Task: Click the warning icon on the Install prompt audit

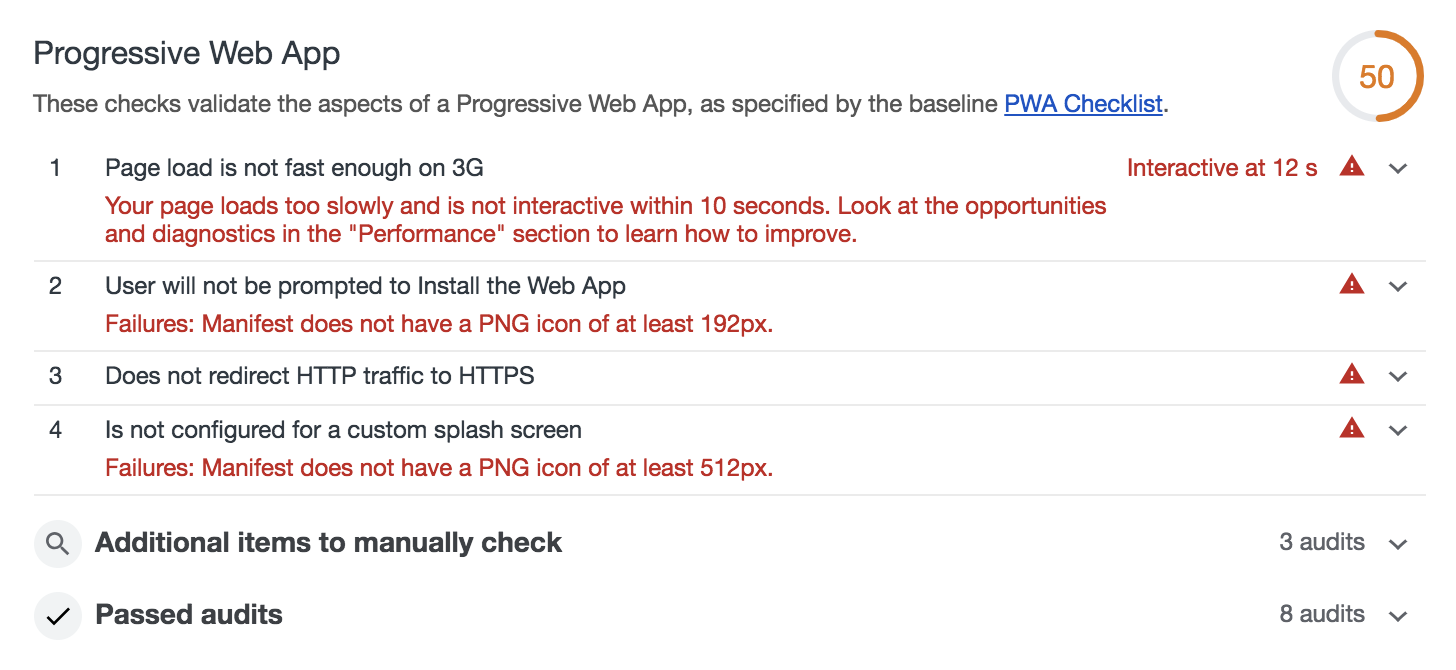Action: [1351, 285]
